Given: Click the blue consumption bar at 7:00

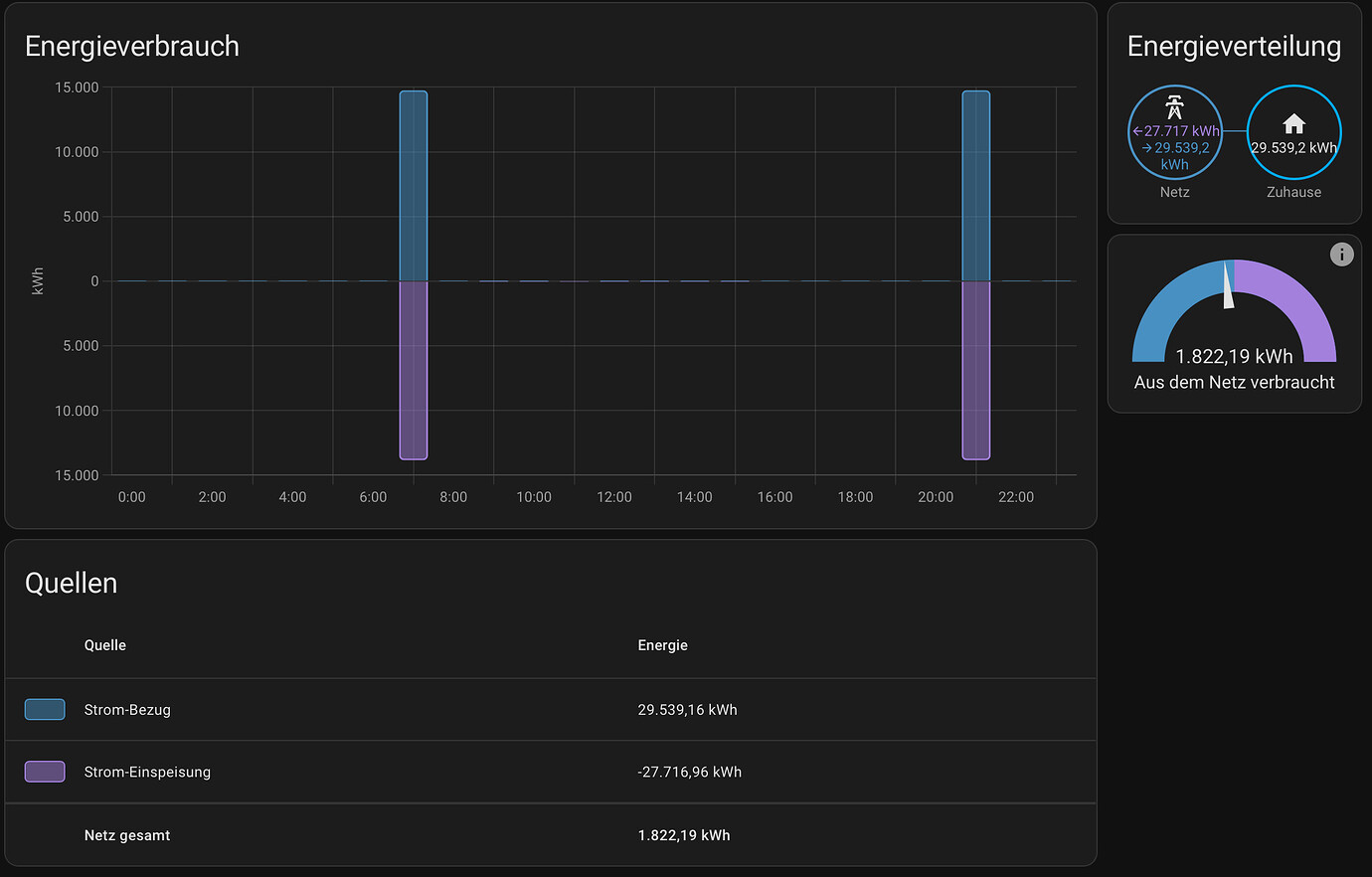Looking at the screenshot, I should point(414,186).
